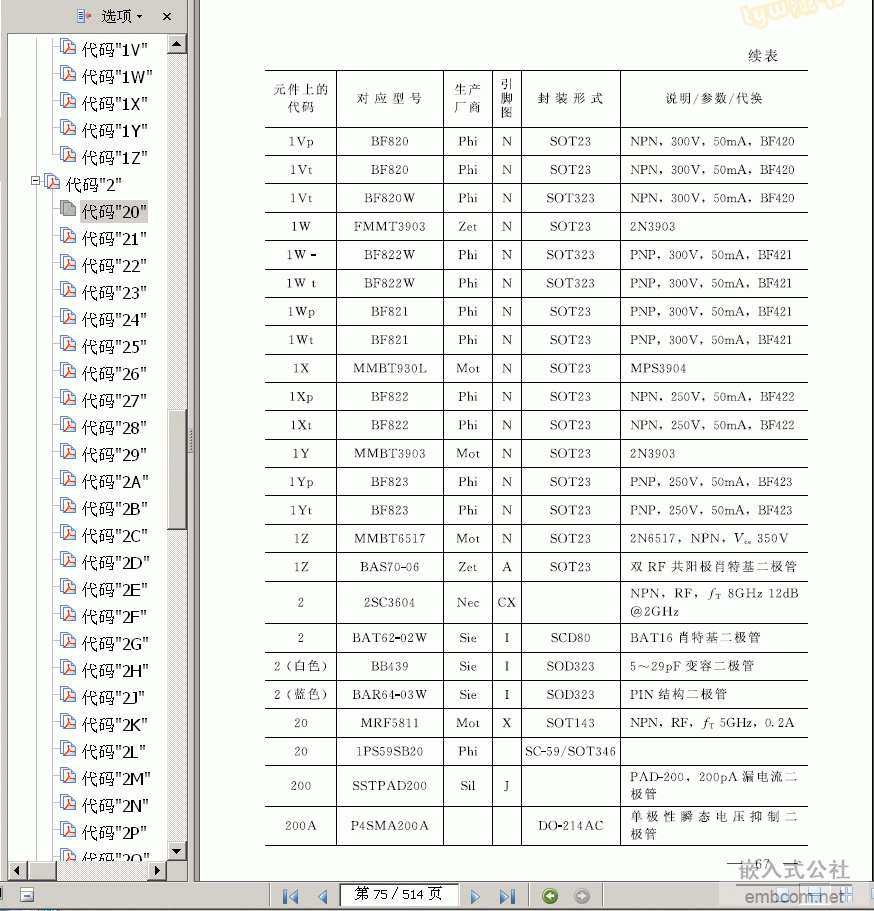Click the PDF icon beside 代码"2M"

coord(68,776)
